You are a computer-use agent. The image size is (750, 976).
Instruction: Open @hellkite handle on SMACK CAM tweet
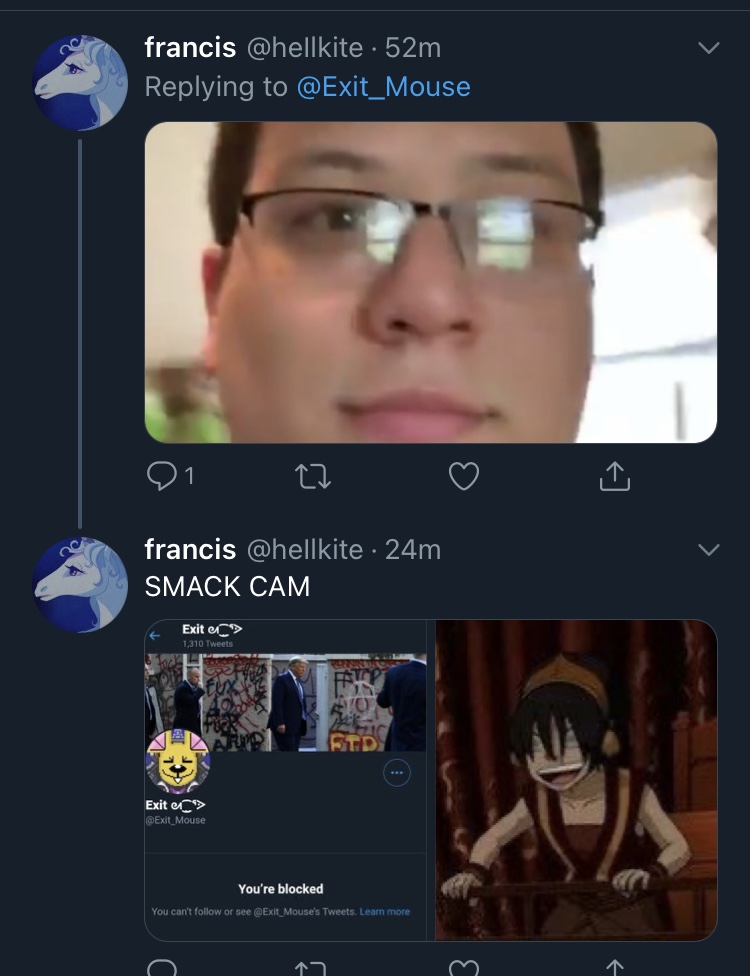(x=305, y=550)
